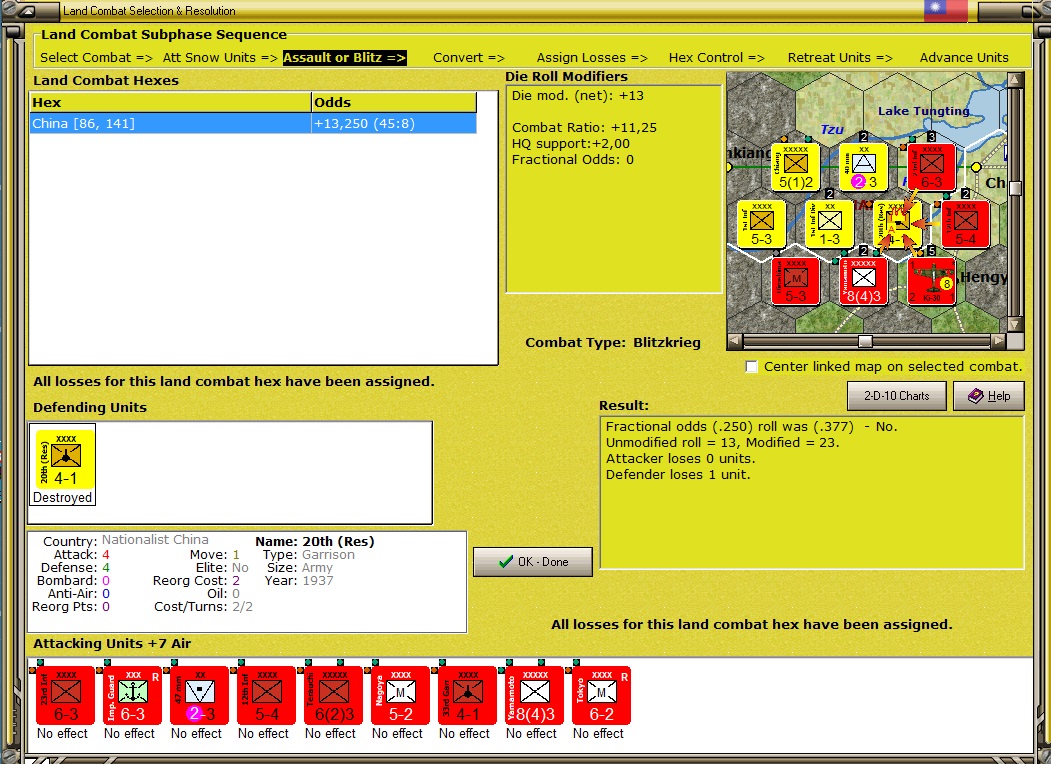Select the Nagoya 5-2 motorized unit
1051x764 pixels.
[x=401, y=695]
